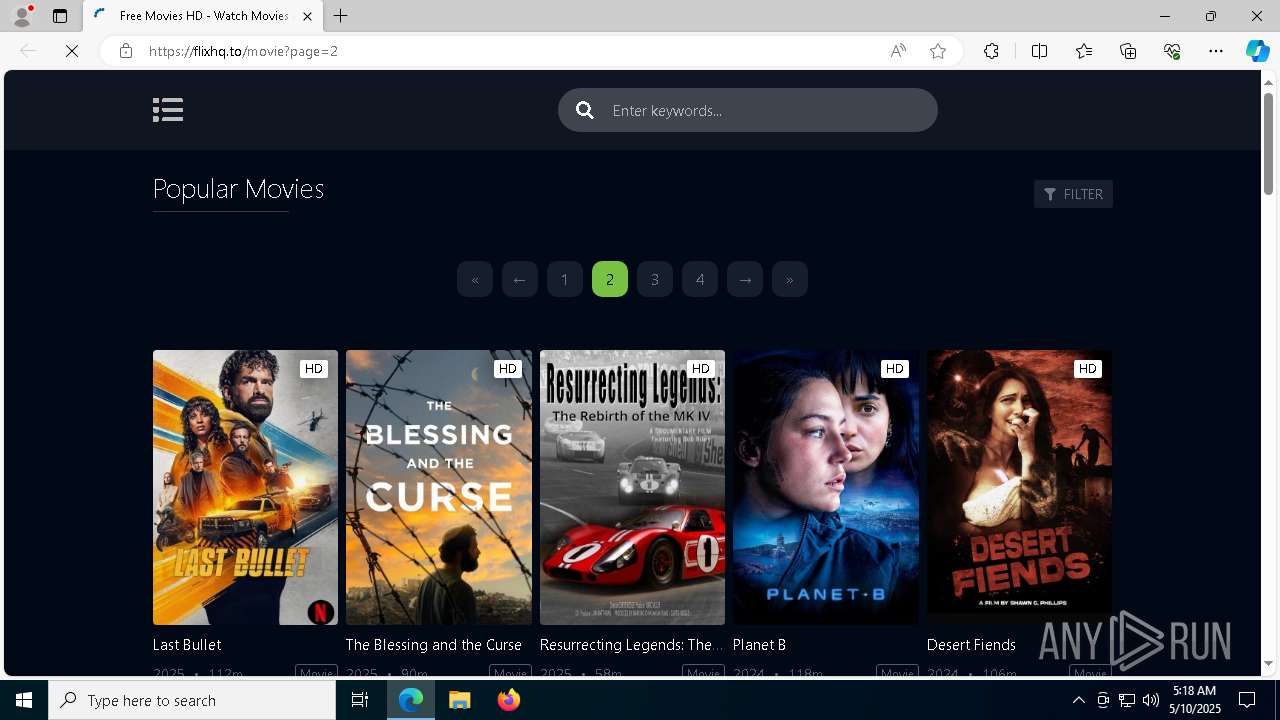Viewport: 1280px width, 720px height.
Task: Stop page loading with X button
Action: point(72,51)
